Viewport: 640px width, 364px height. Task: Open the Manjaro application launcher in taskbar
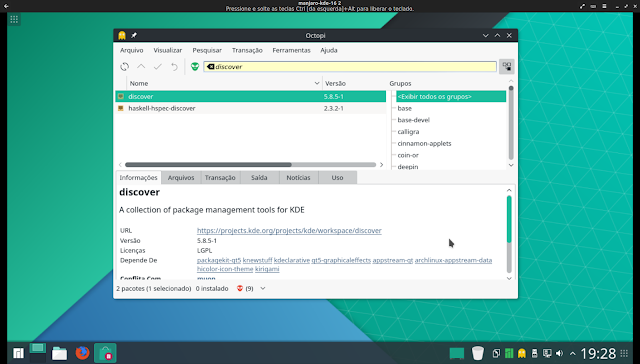(x=18, y=353)
